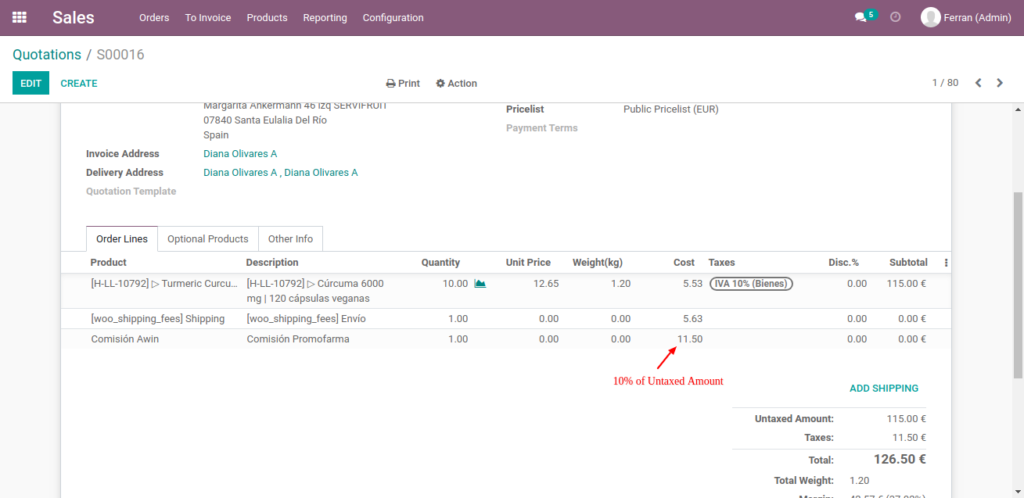Screen dimensions: 1024x498
Task: Sort by the Cost column header
Action: pos(684,262)
